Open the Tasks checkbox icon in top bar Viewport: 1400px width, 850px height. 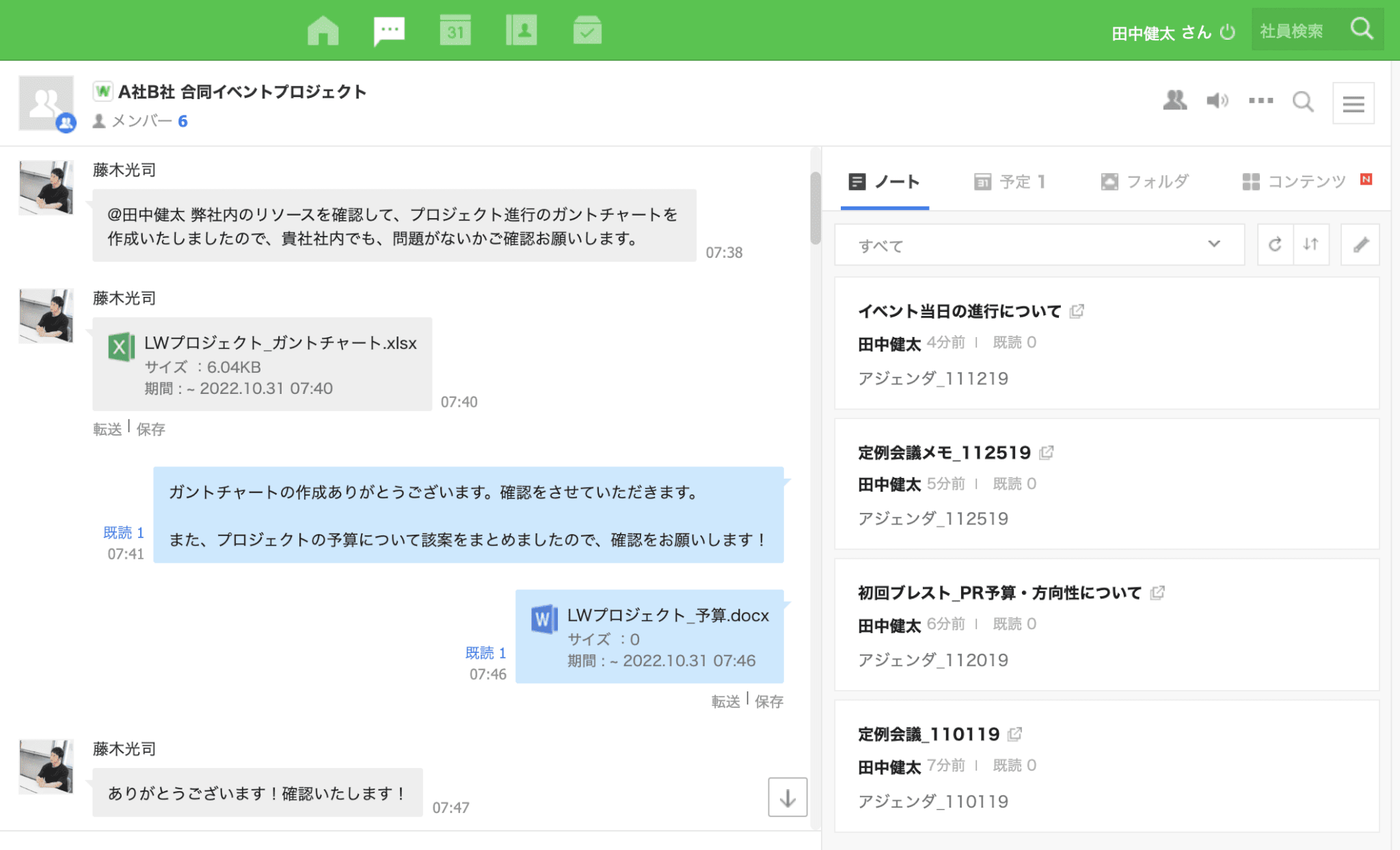587,31
